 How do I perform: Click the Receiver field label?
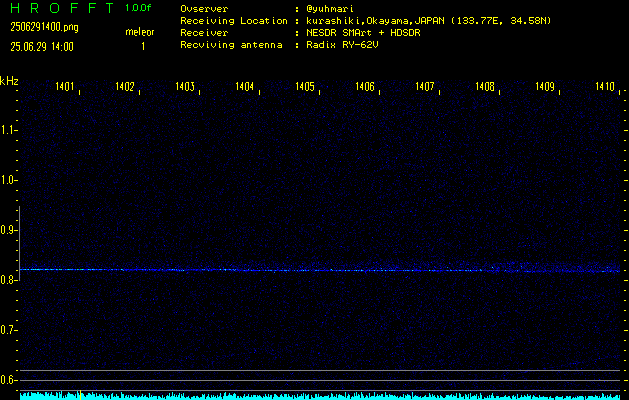(204, 33)
